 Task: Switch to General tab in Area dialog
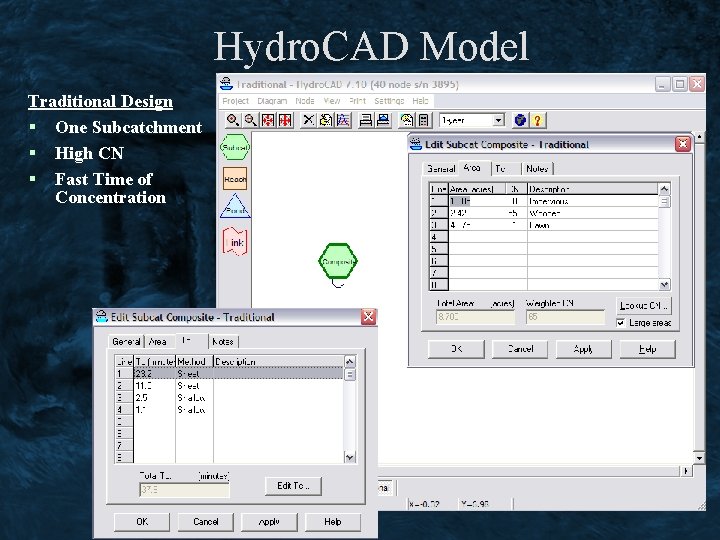[x=440, y=169]
